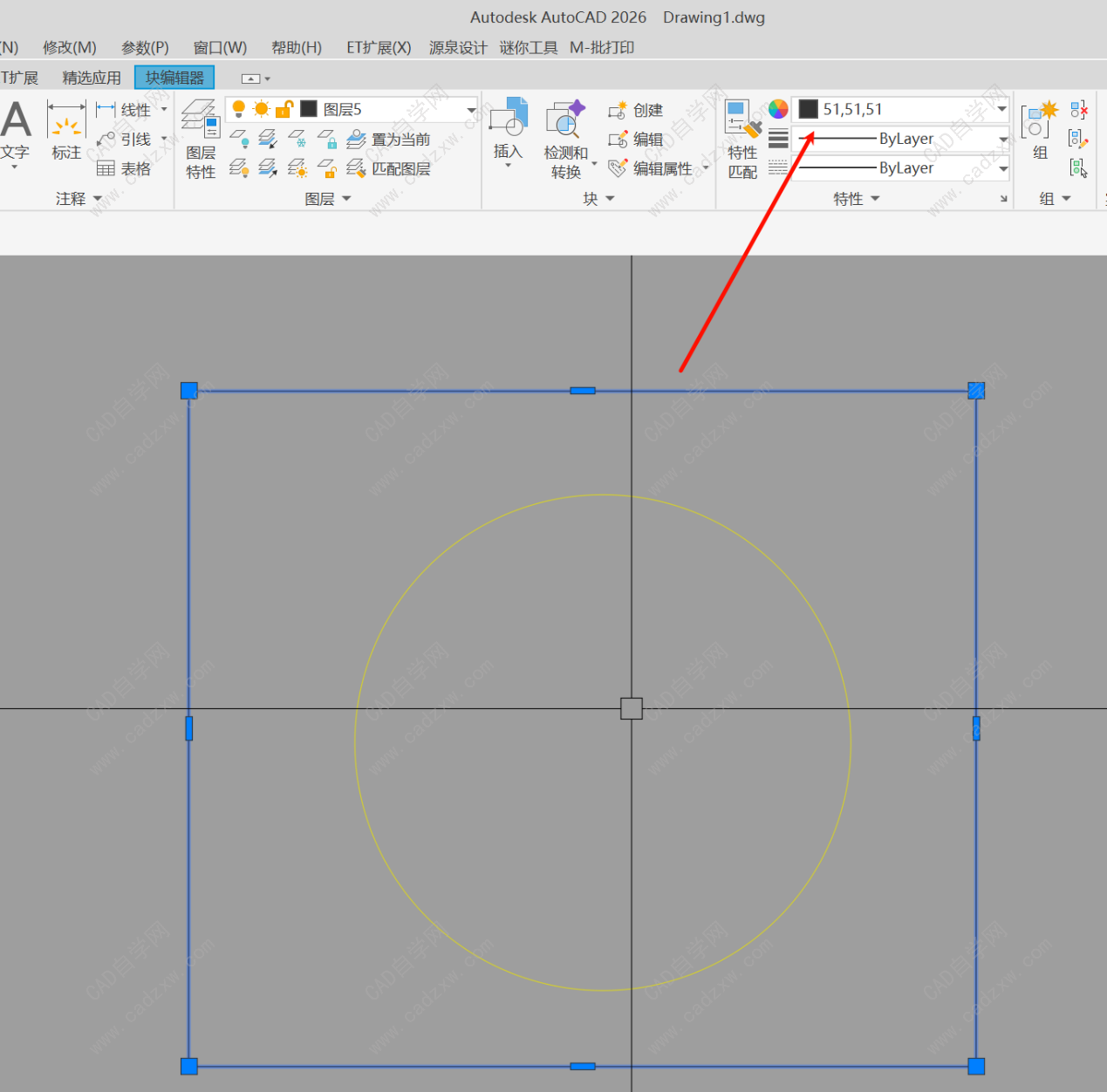Click the 特性匹配 match properties tool

(742, 138)
